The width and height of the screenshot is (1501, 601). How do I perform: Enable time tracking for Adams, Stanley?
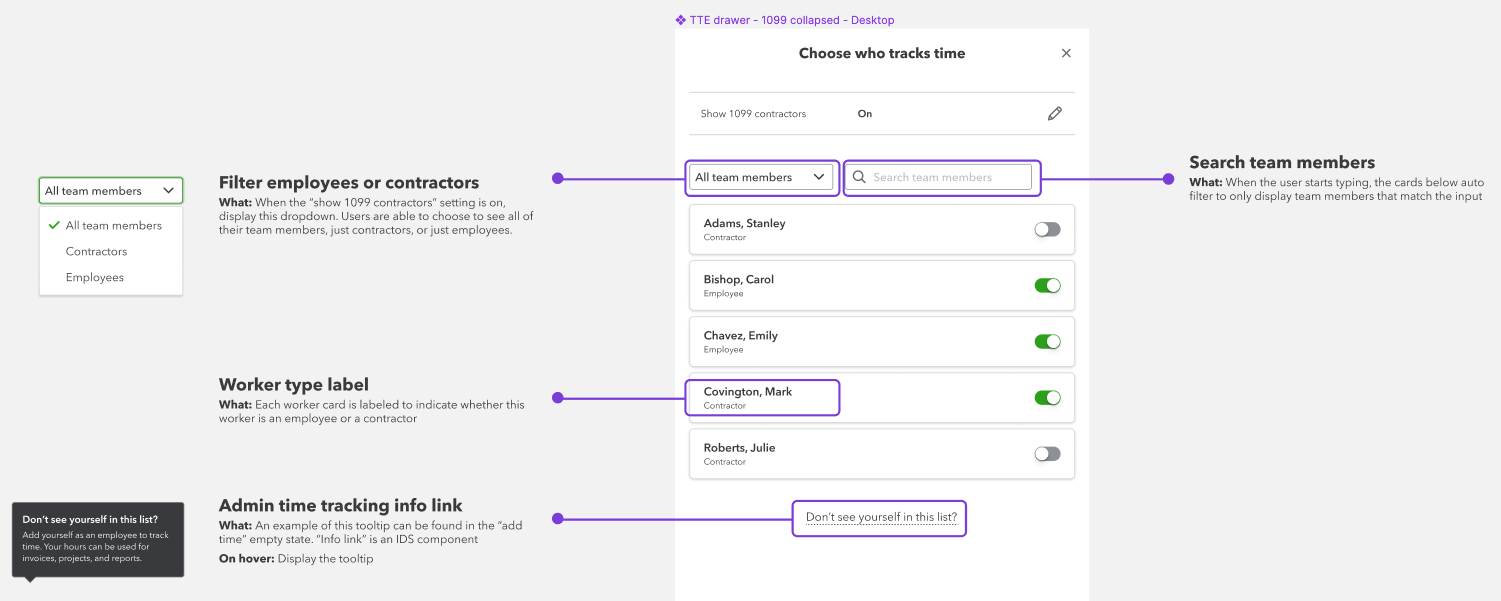click(x=1047, y=230)
